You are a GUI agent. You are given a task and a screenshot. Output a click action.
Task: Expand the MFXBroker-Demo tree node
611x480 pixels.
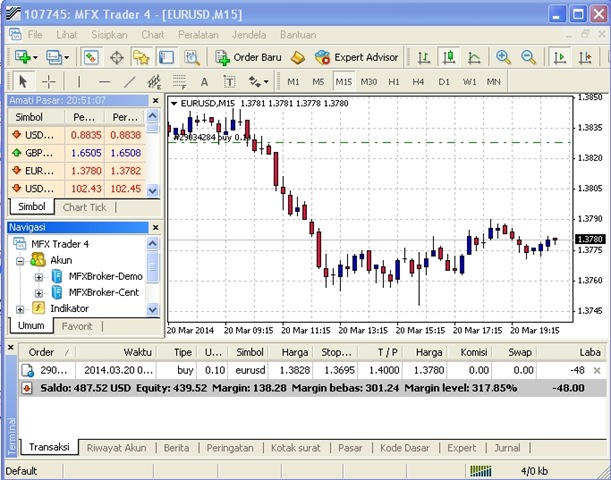coord(39,276)
